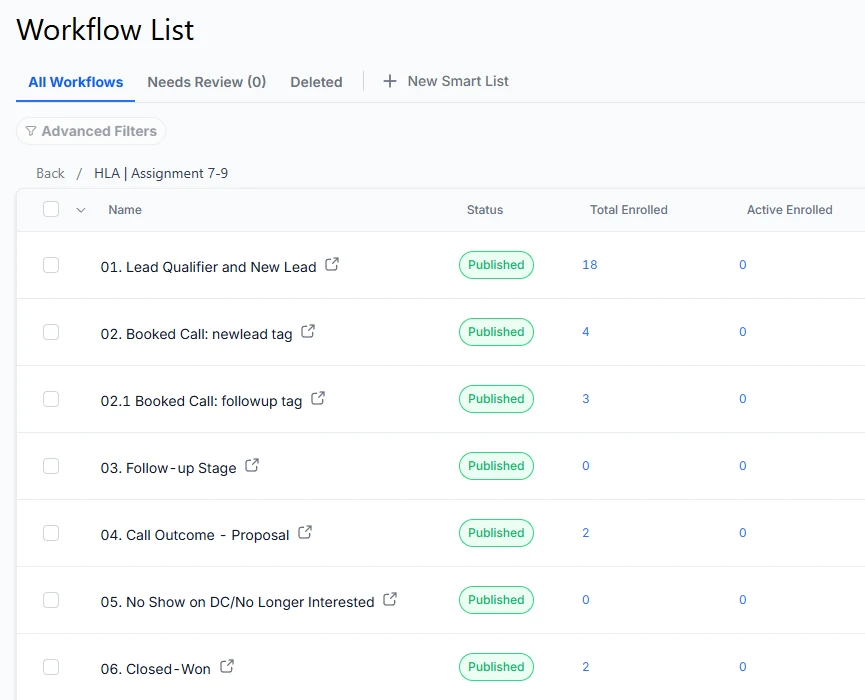
Task: Click the funnel icon in Advanced Filters
Action: [31, 131]
